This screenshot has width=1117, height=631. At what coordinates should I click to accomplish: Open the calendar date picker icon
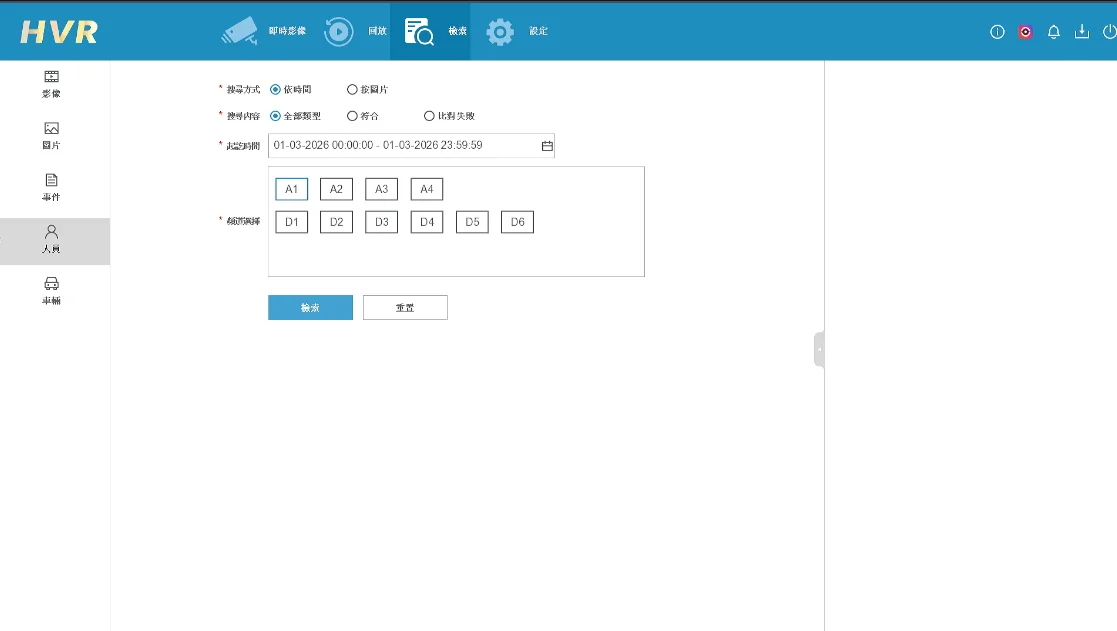[547, 146]
